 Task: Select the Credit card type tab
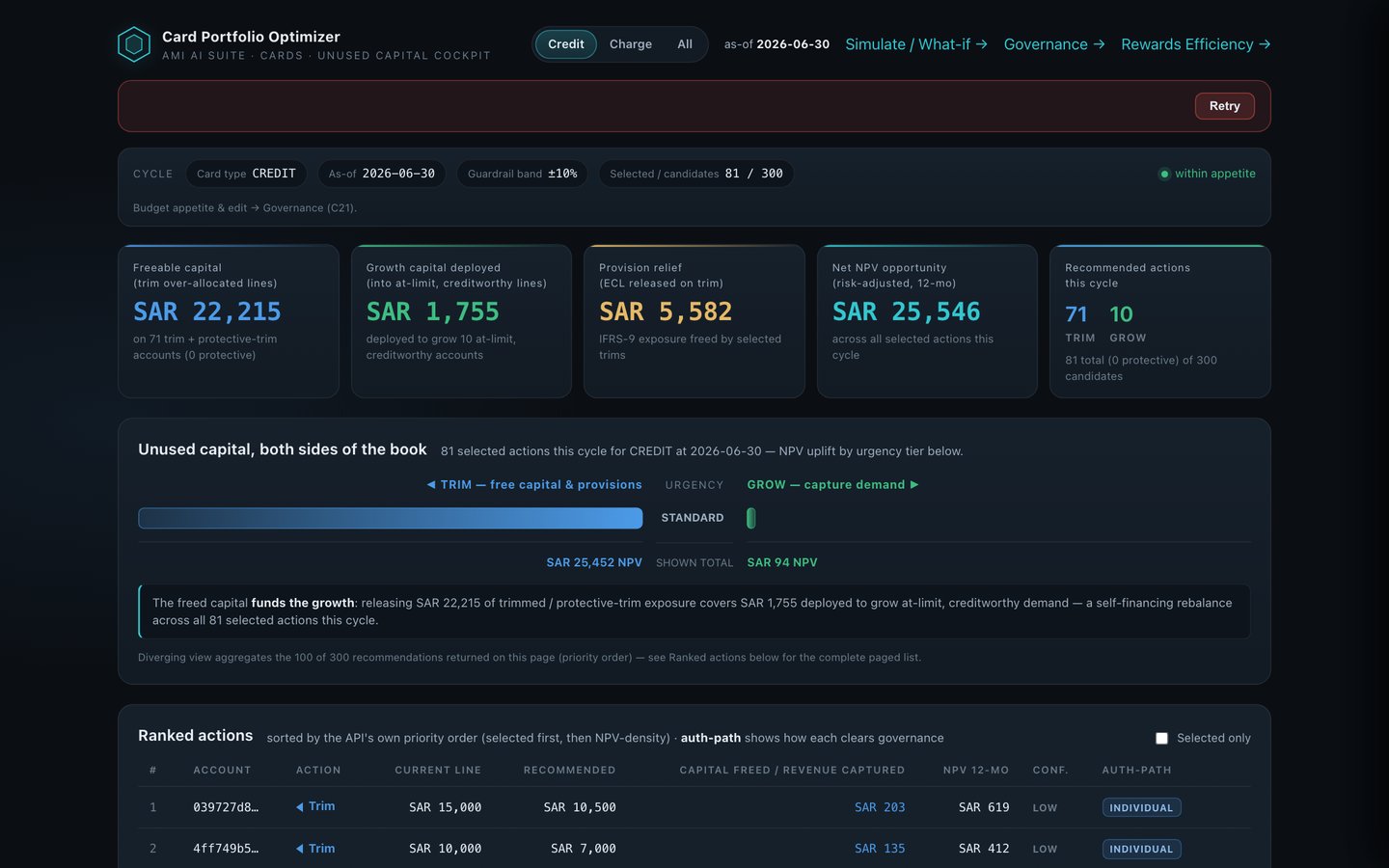(x=566, y=44)
